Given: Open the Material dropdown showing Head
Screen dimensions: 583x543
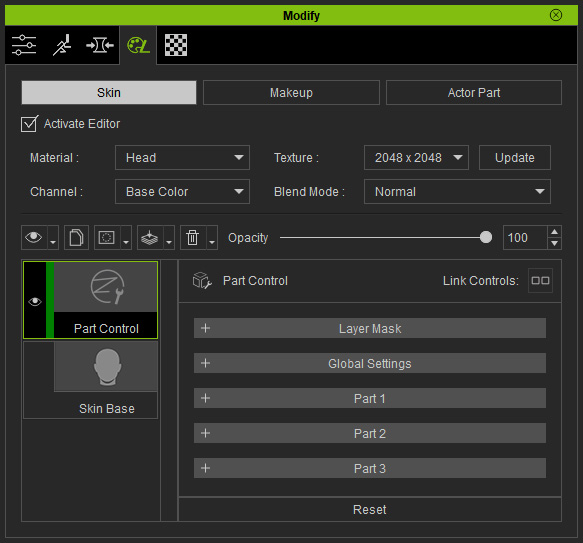Looking at the screenshot, I should click(182, 158).
